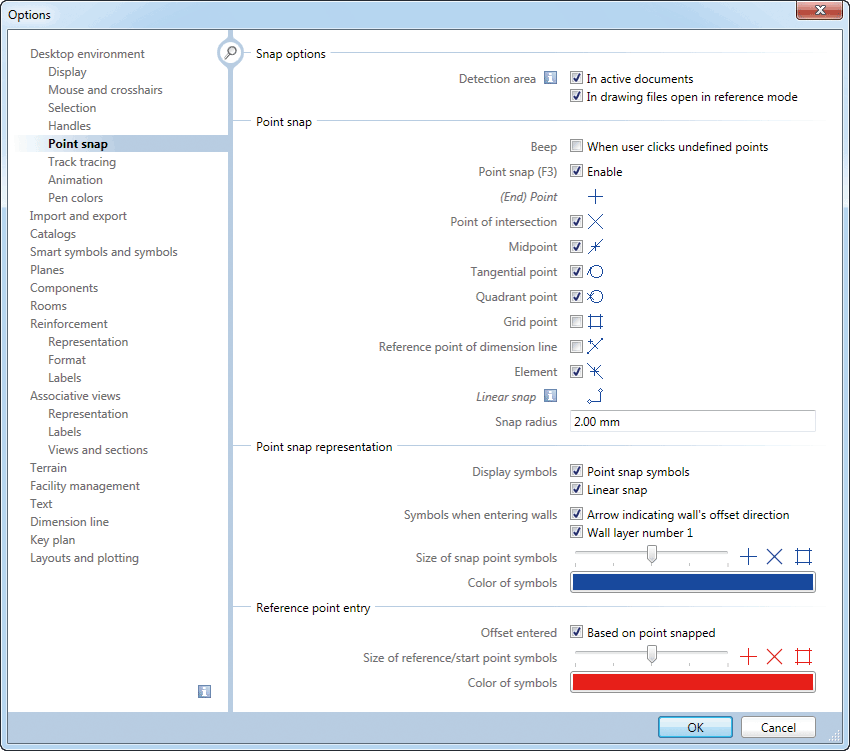Screen dimensions: 850x751
Task: Select Smart symbols and symbols
Action: point(104,252)
